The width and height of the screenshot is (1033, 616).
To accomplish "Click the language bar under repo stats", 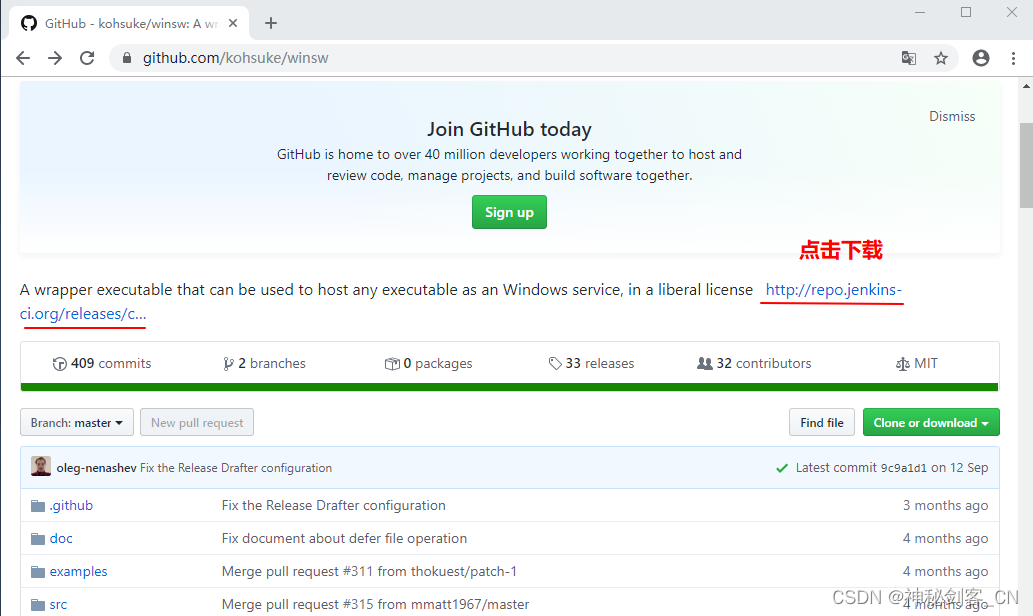I will click(509, 387).
